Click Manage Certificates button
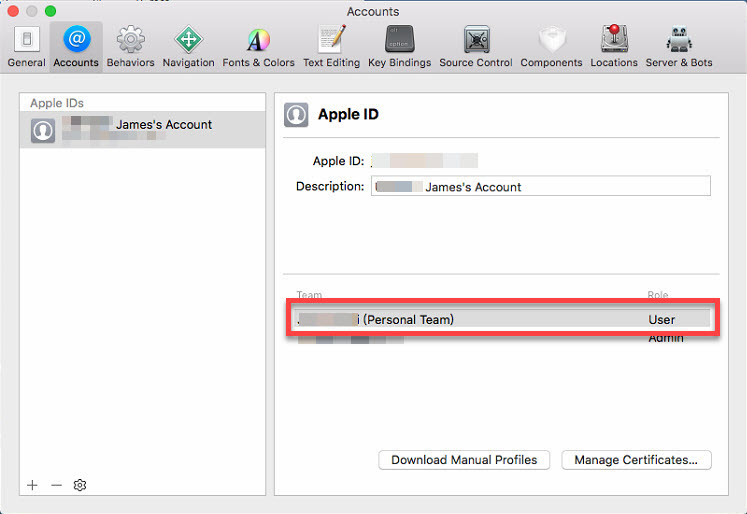Screen dimensions: 747x514 point(636,460)
